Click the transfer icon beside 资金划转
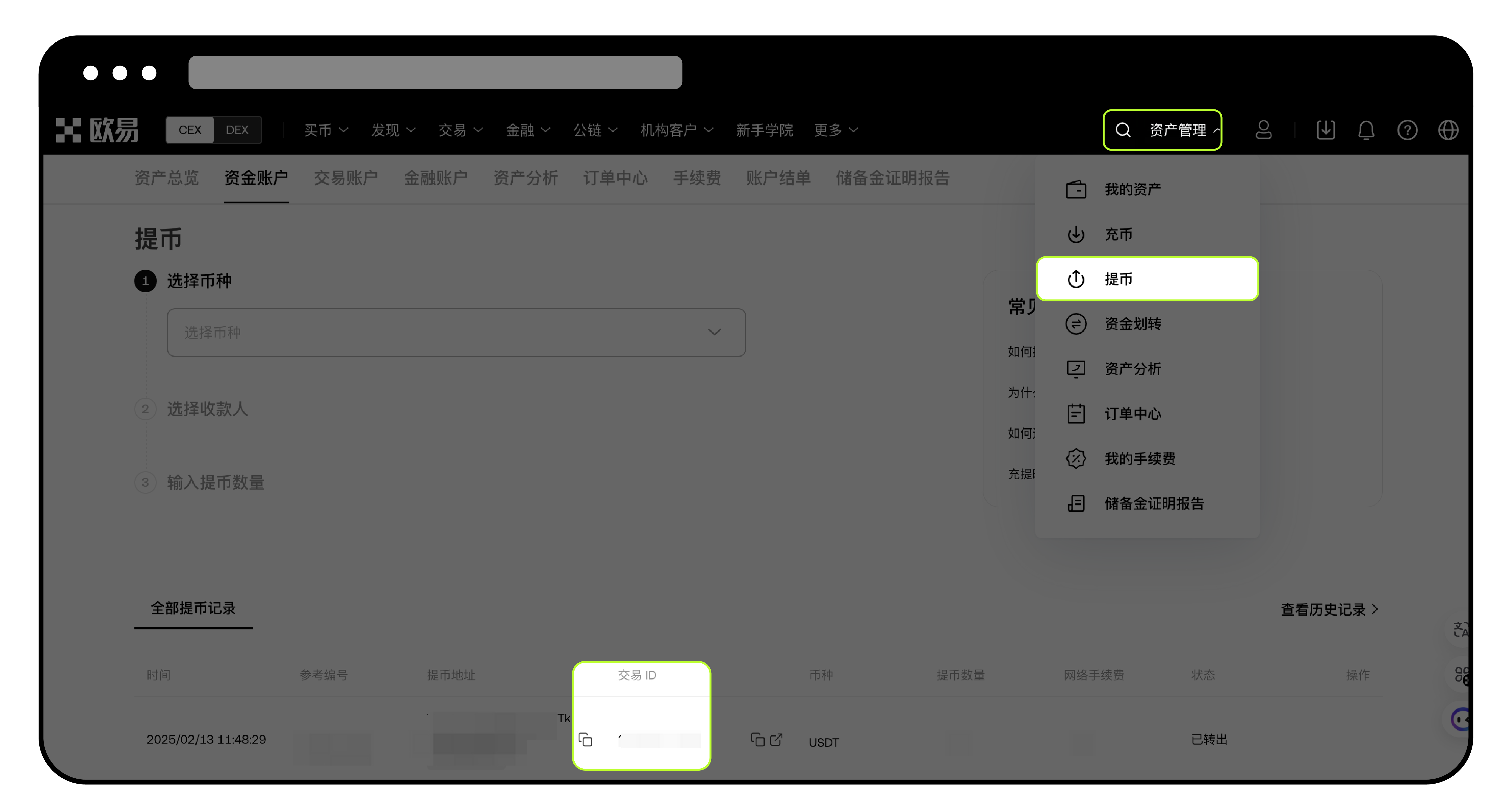This screenshot has height=795, width=1512. click(x=1076, y=324)
